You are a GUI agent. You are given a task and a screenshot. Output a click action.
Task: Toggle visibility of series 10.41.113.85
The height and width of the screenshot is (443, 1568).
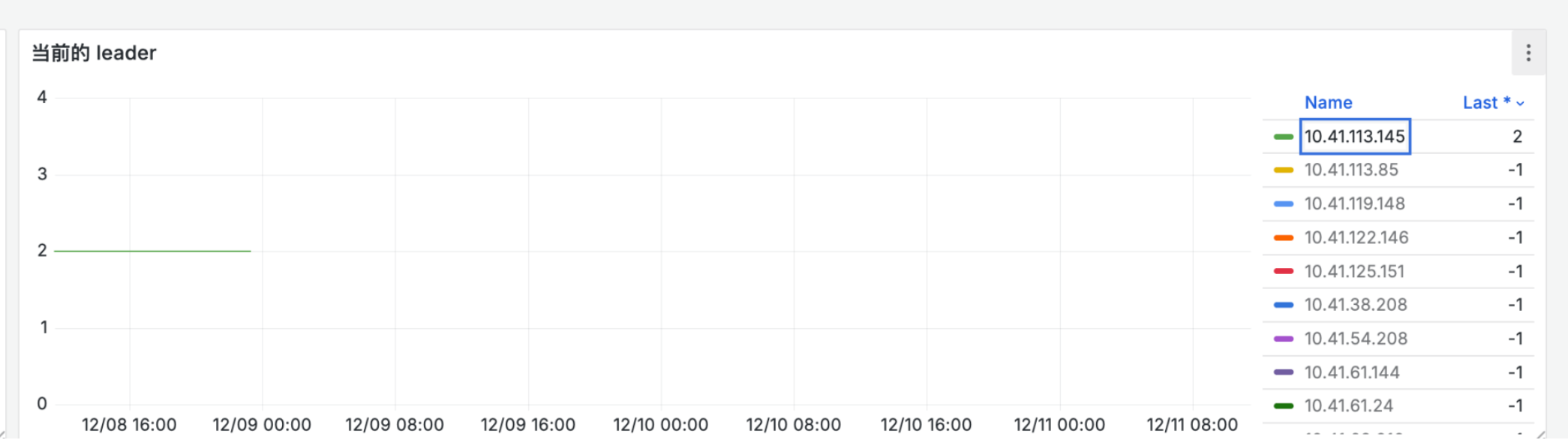click(x=1351, y=170)
